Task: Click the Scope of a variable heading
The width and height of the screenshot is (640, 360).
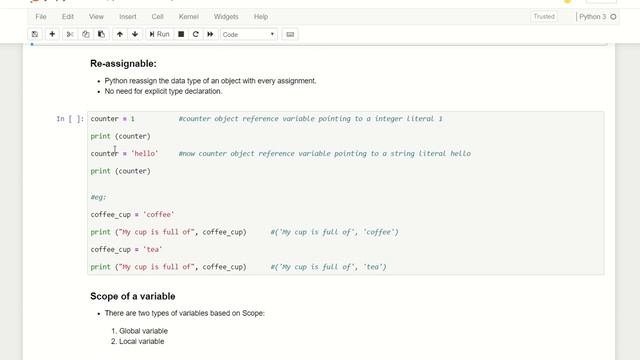Action: 133,296
